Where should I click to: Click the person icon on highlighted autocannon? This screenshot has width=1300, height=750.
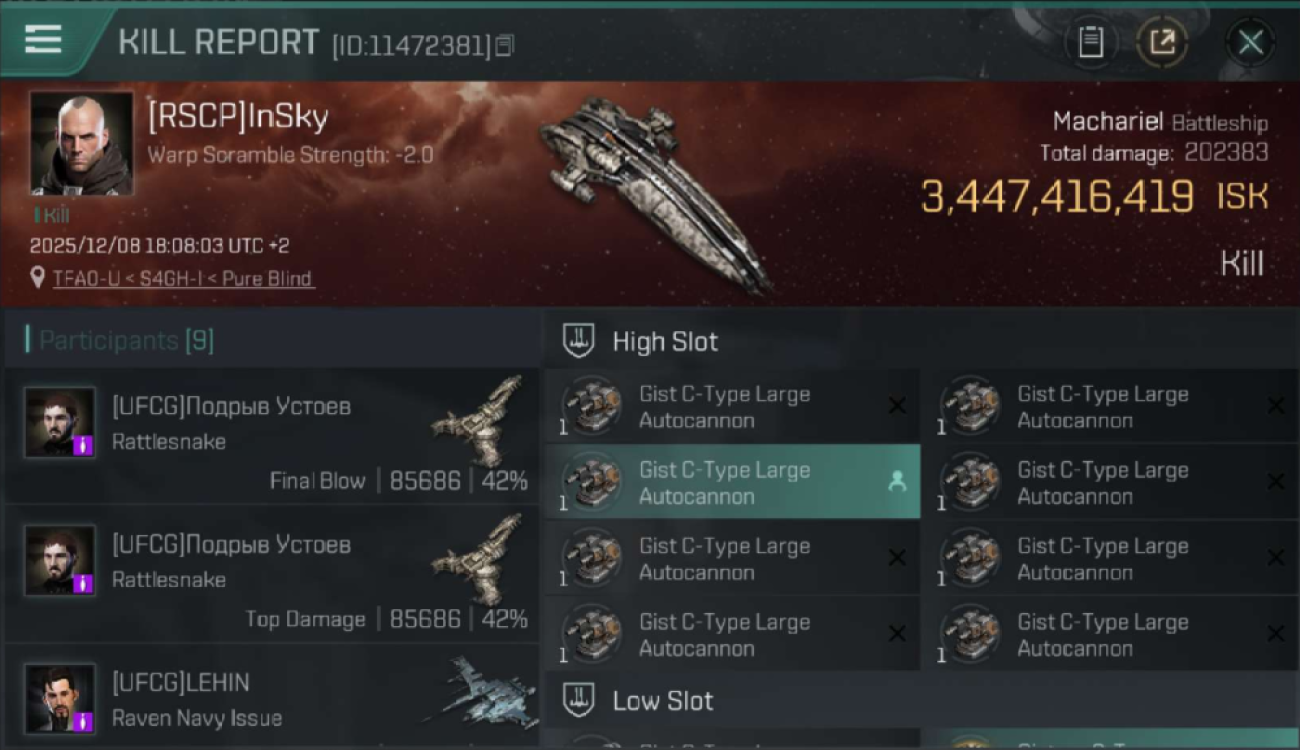click(897, 482)
